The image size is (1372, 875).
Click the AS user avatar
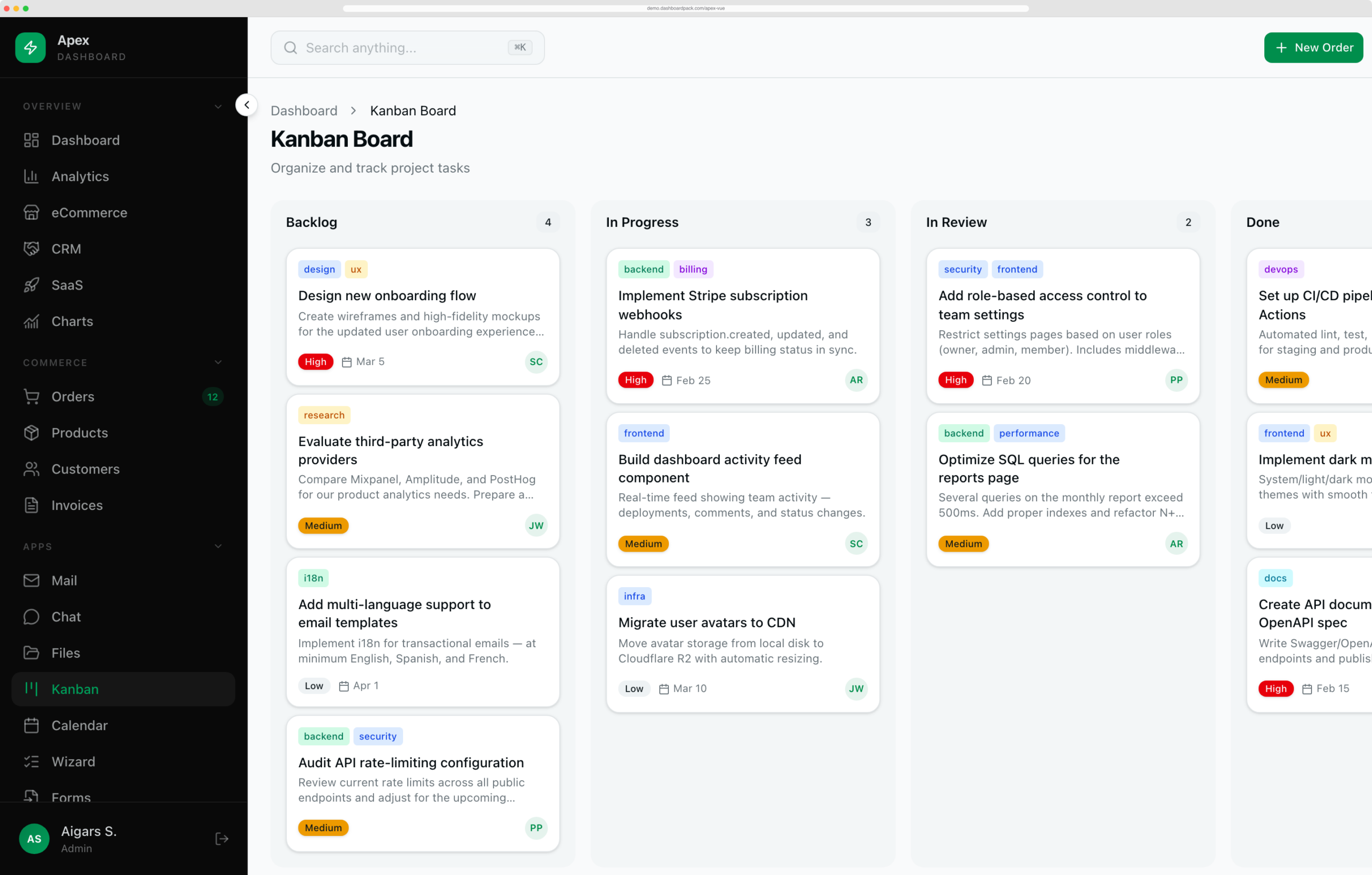[34, 839]
